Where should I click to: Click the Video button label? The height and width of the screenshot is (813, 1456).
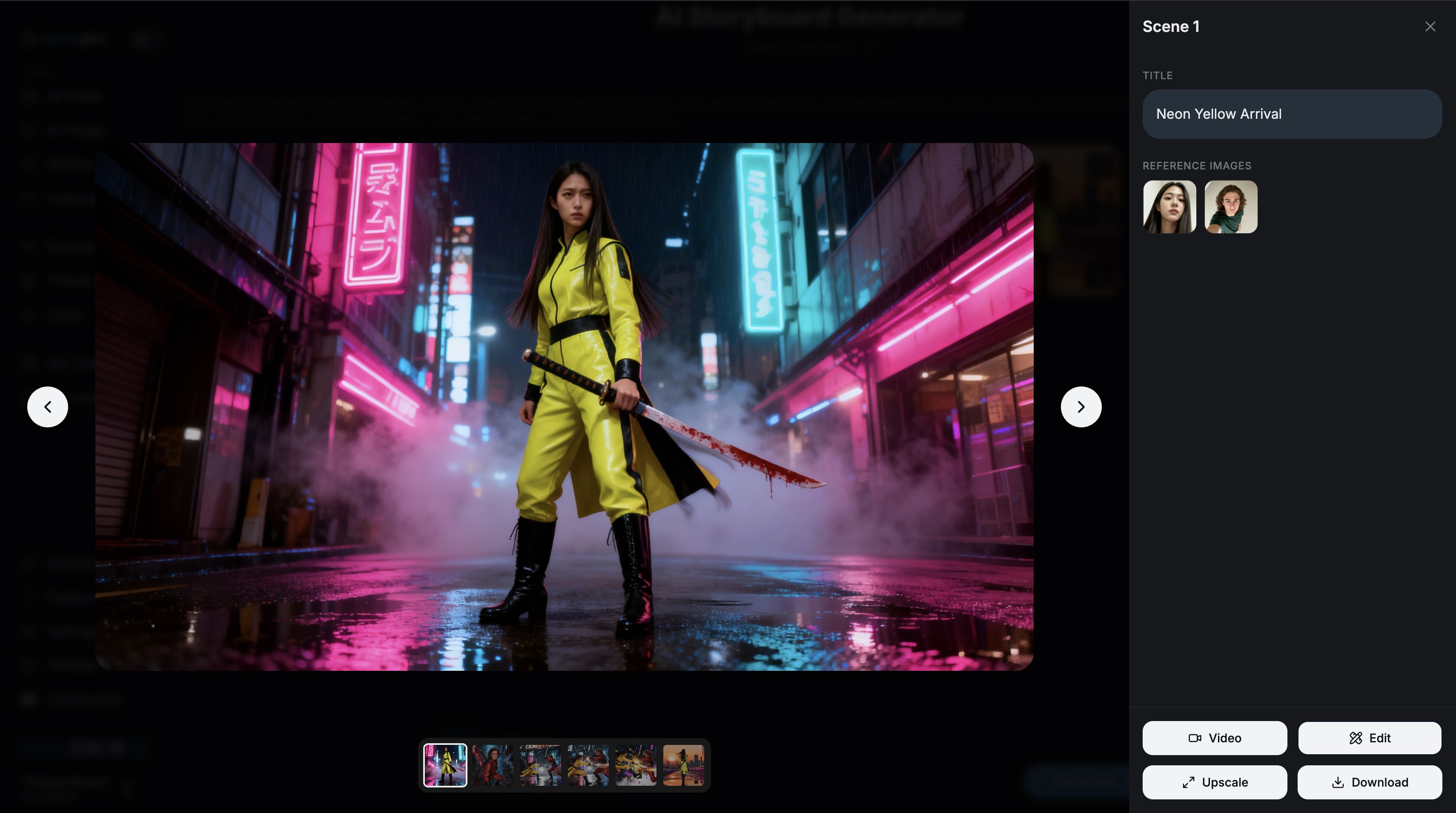tap(1225, 738)
